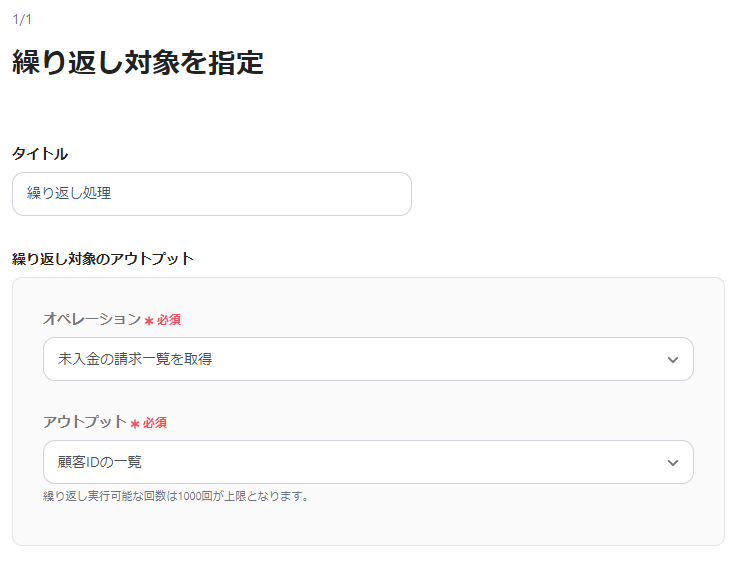Click the chevron arrow in the オペレーション box

[673, 360]
